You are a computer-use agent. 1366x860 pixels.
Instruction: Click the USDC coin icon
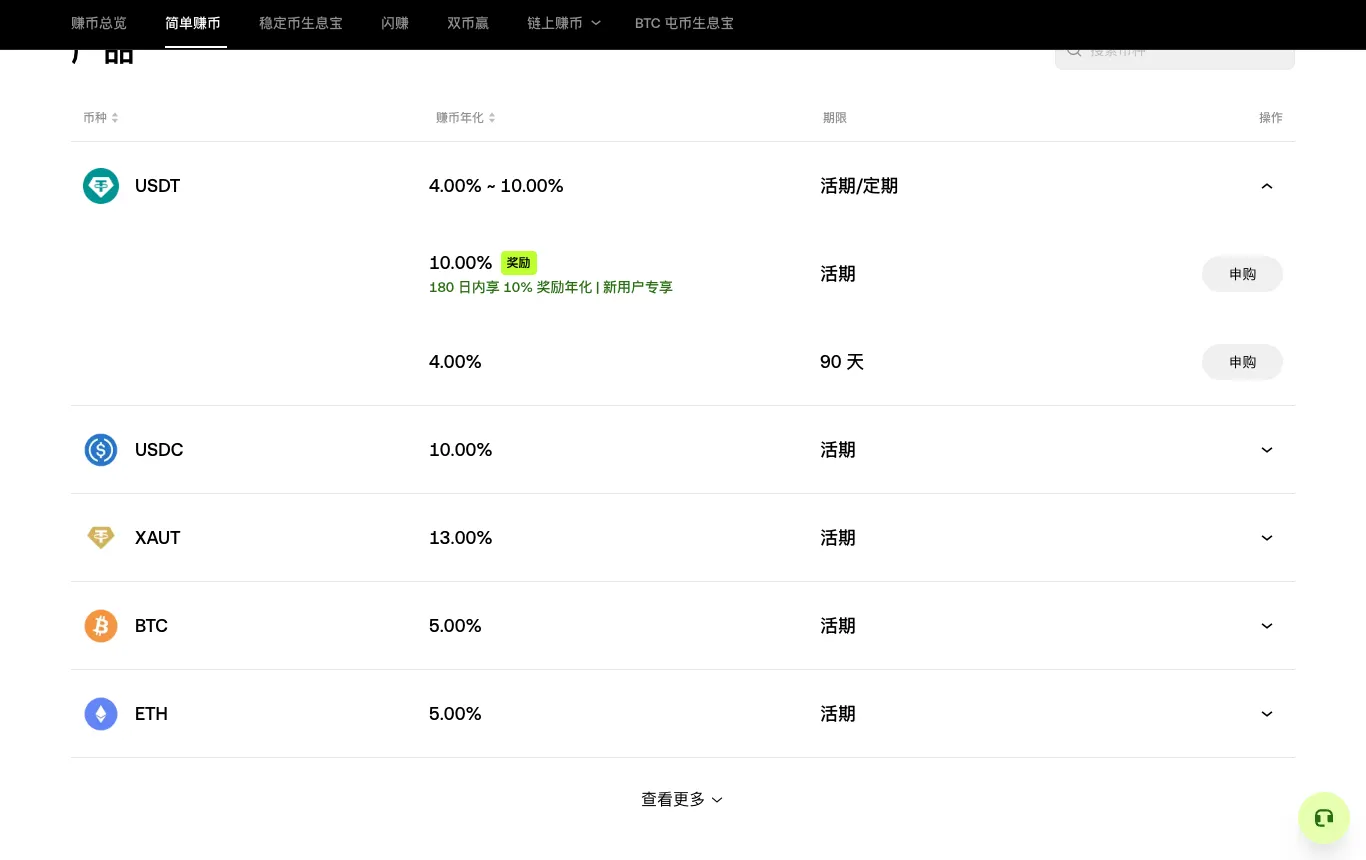click(101, 450)
